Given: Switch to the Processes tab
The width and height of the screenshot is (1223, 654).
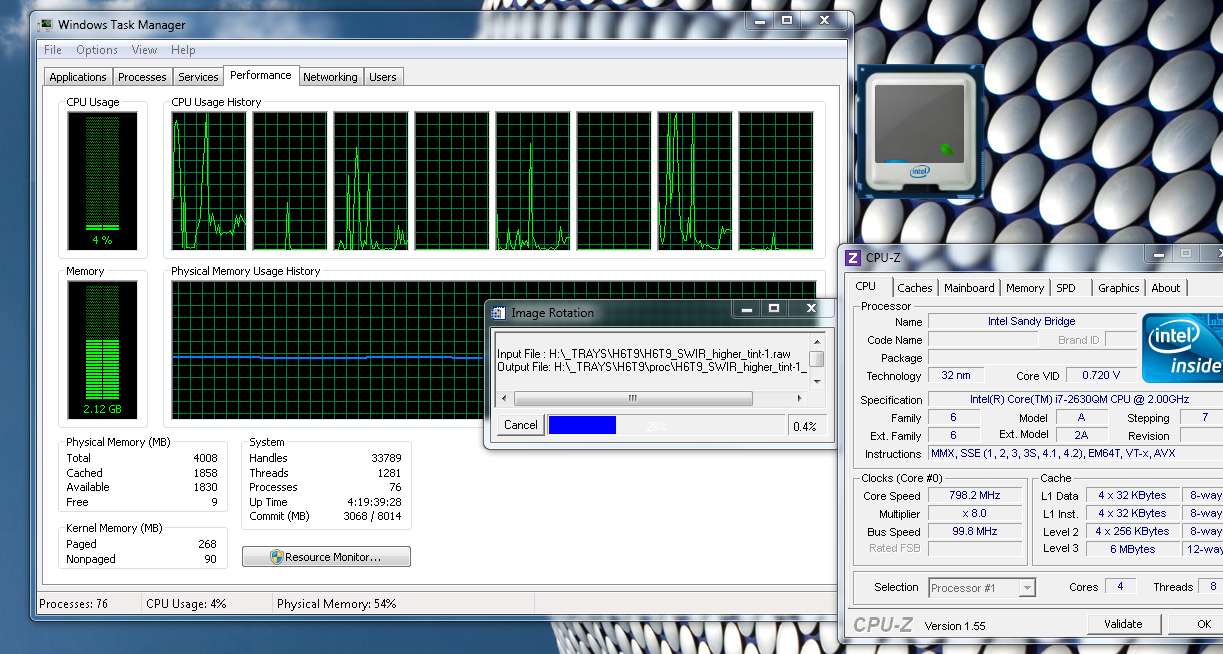Looking at the screenshot, I should [x=142, y=77].
